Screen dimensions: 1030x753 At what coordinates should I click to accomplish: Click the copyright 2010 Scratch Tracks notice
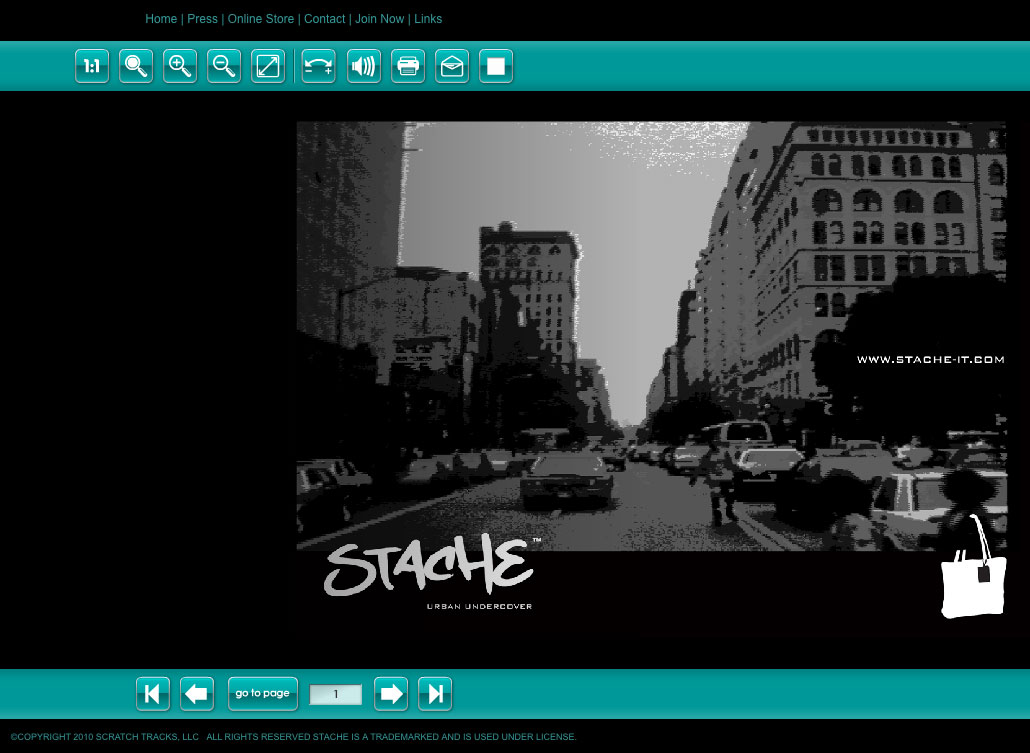pyautogui.click(x=293, y=737)
